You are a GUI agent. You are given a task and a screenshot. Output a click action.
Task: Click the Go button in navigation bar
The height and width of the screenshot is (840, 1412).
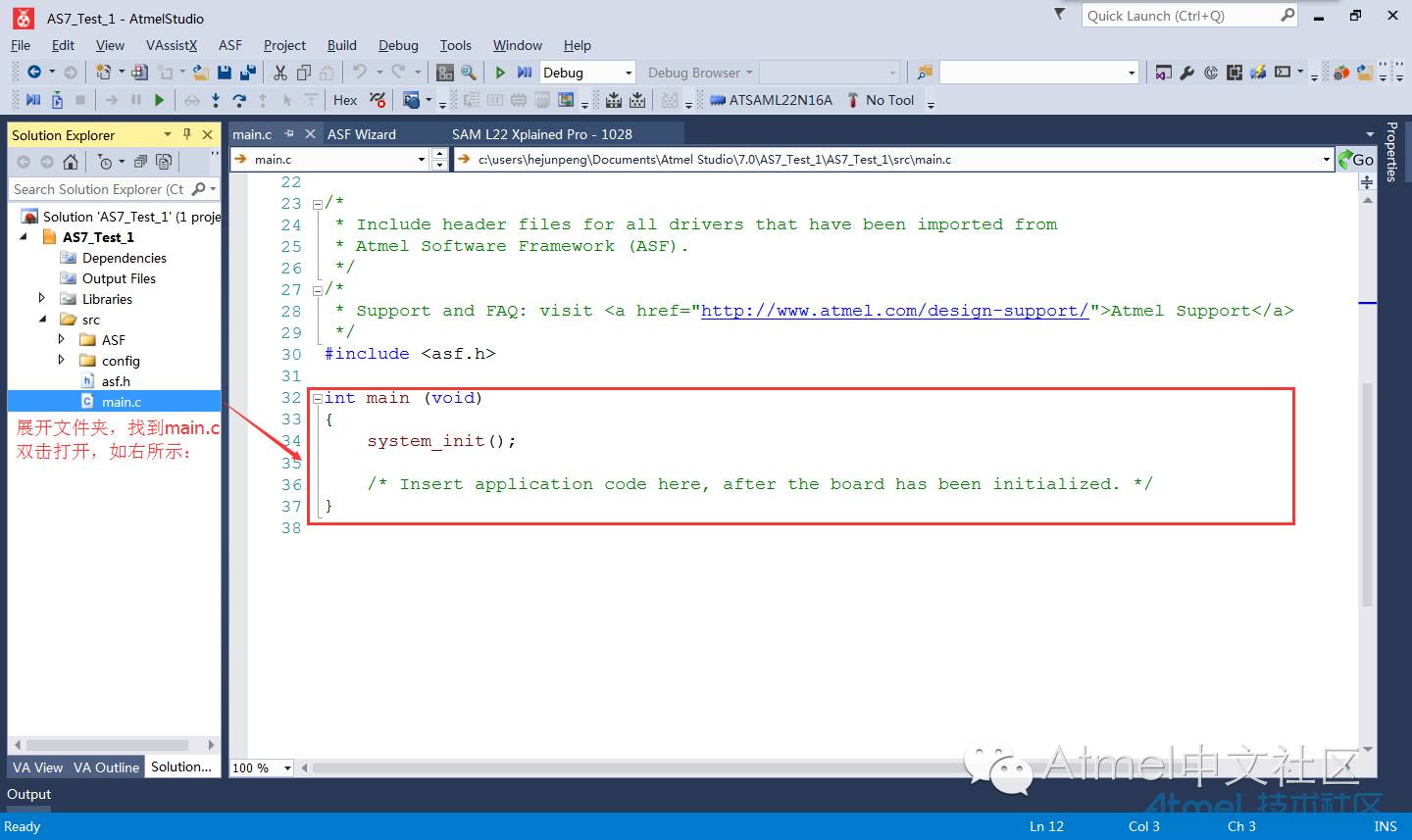coord(1356,159)
